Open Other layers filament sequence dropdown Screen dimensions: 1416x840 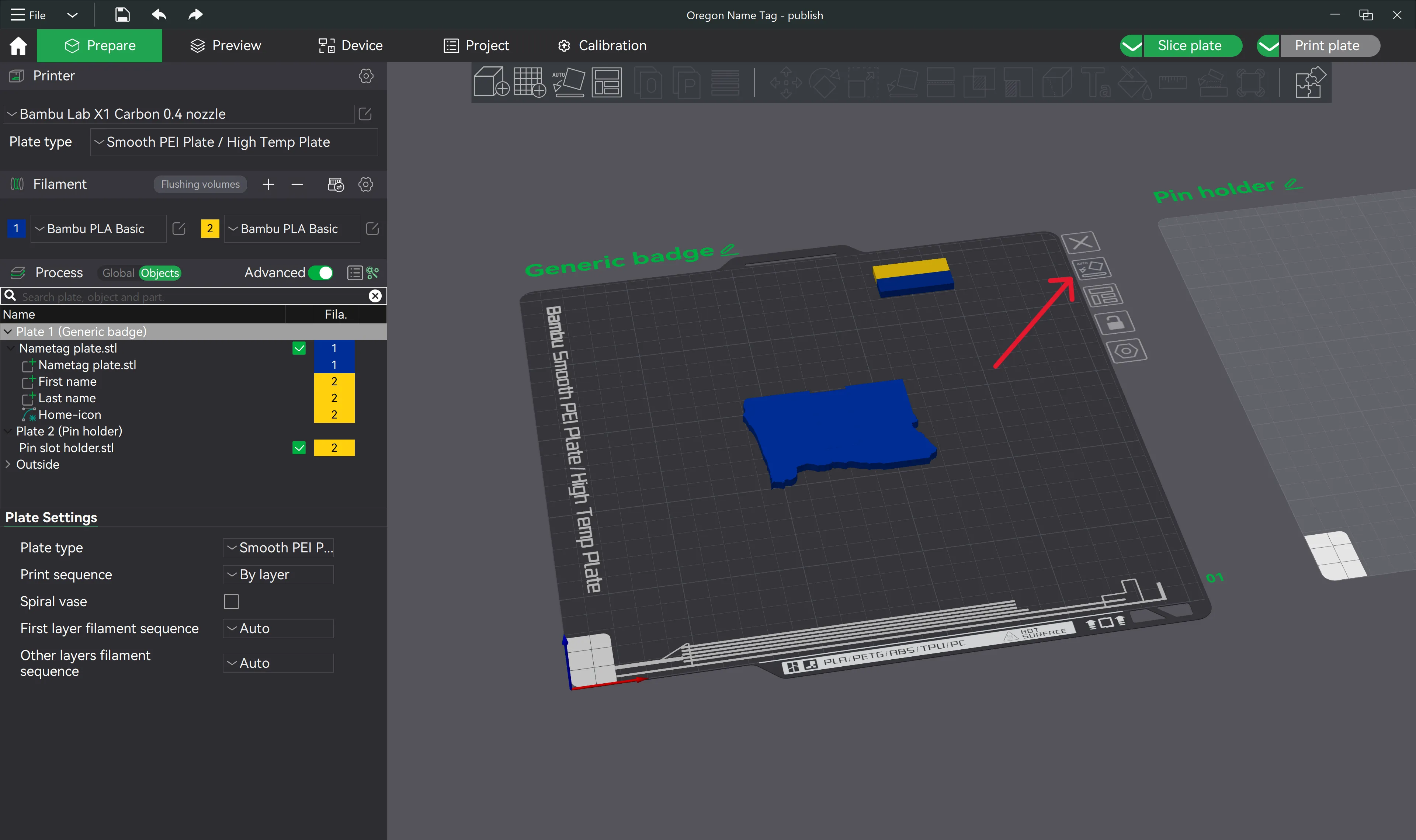click(278, 663)
